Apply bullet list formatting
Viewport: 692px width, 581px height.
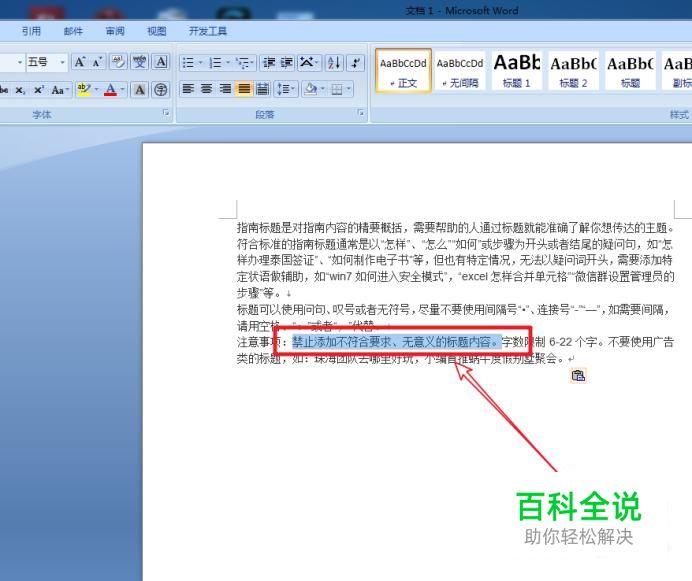tap(188, 63)
